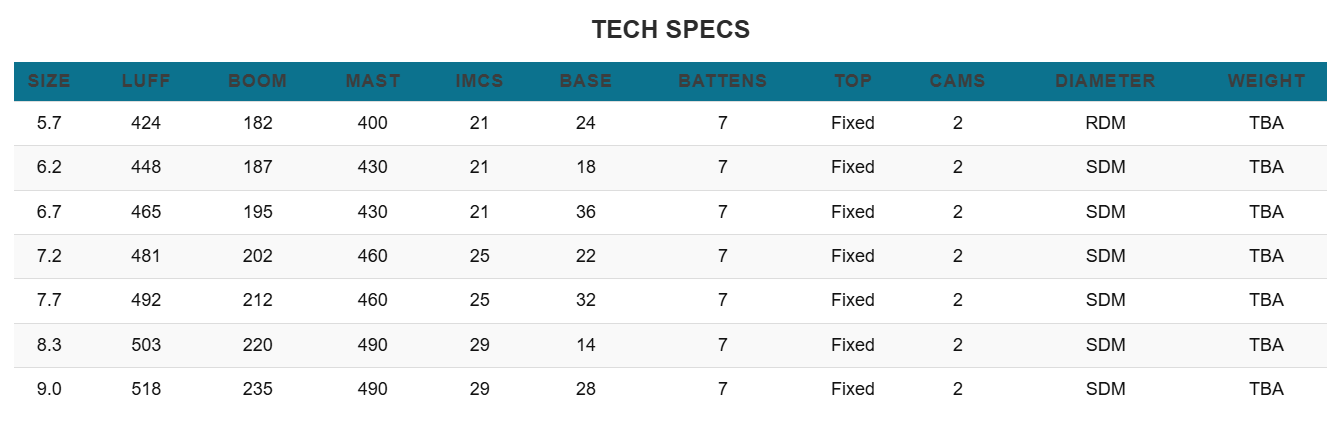Click the BATTENS column header

pyautogui.click(x=722, y=81)
